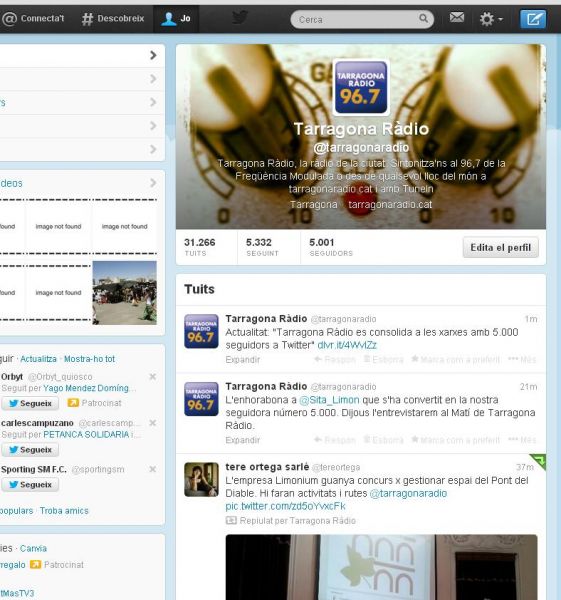The width and height of the screenshot is (561, 600).
Task: Open the embedded tweet photo
Action: click(x=381, y=567)
